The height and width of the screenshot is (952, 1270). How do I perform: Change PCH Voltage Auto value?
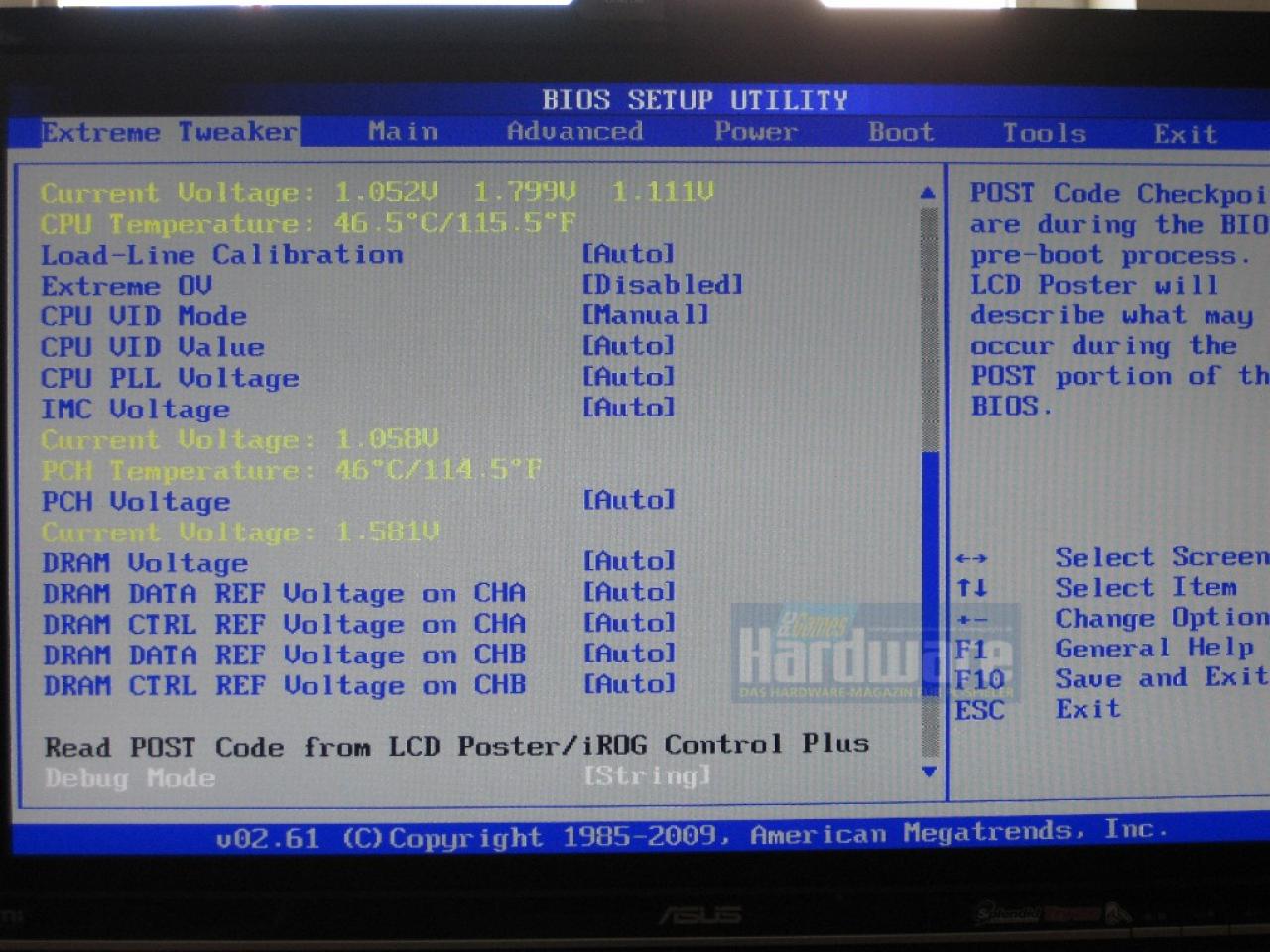pos(628,500)
